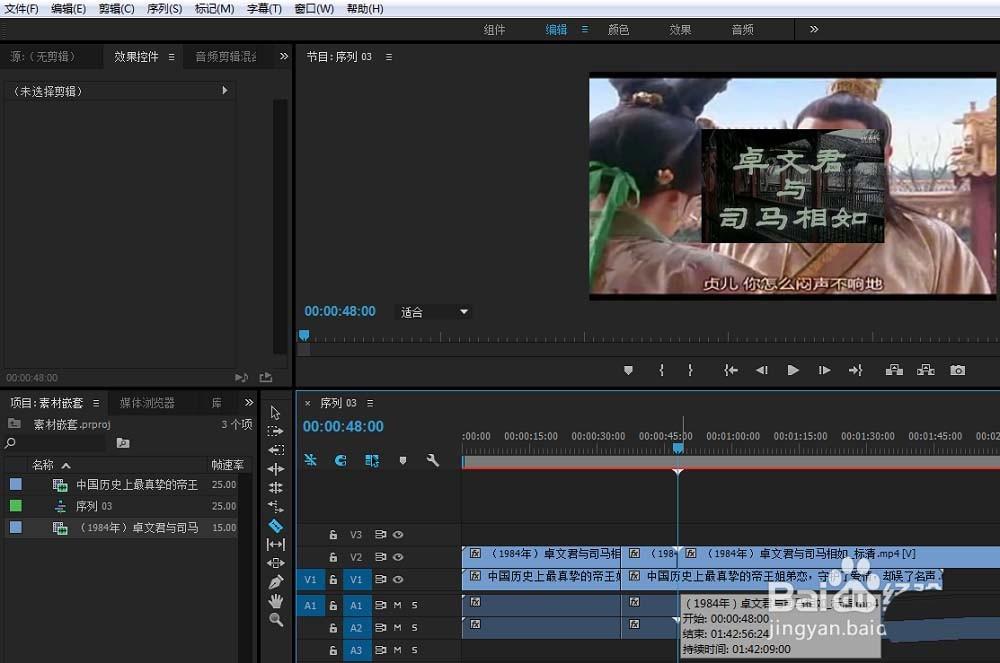Add a marker in the program monitor

[628, 369]
